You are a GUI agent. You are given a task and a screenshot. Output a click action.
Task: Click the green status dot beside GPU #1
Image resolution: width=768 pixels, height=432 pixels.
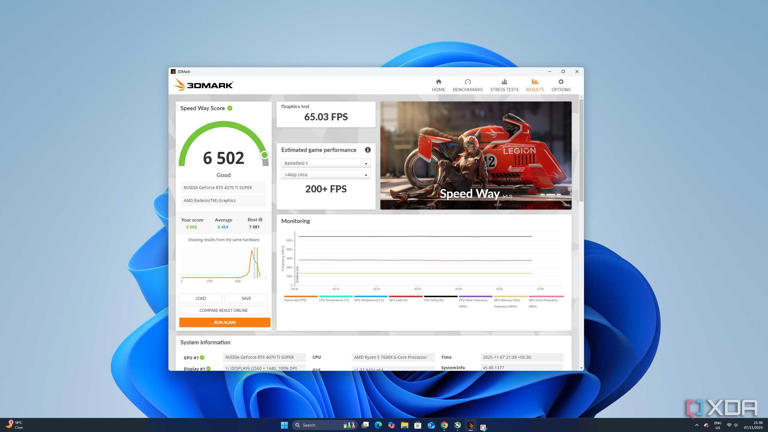tap(202, 358)
